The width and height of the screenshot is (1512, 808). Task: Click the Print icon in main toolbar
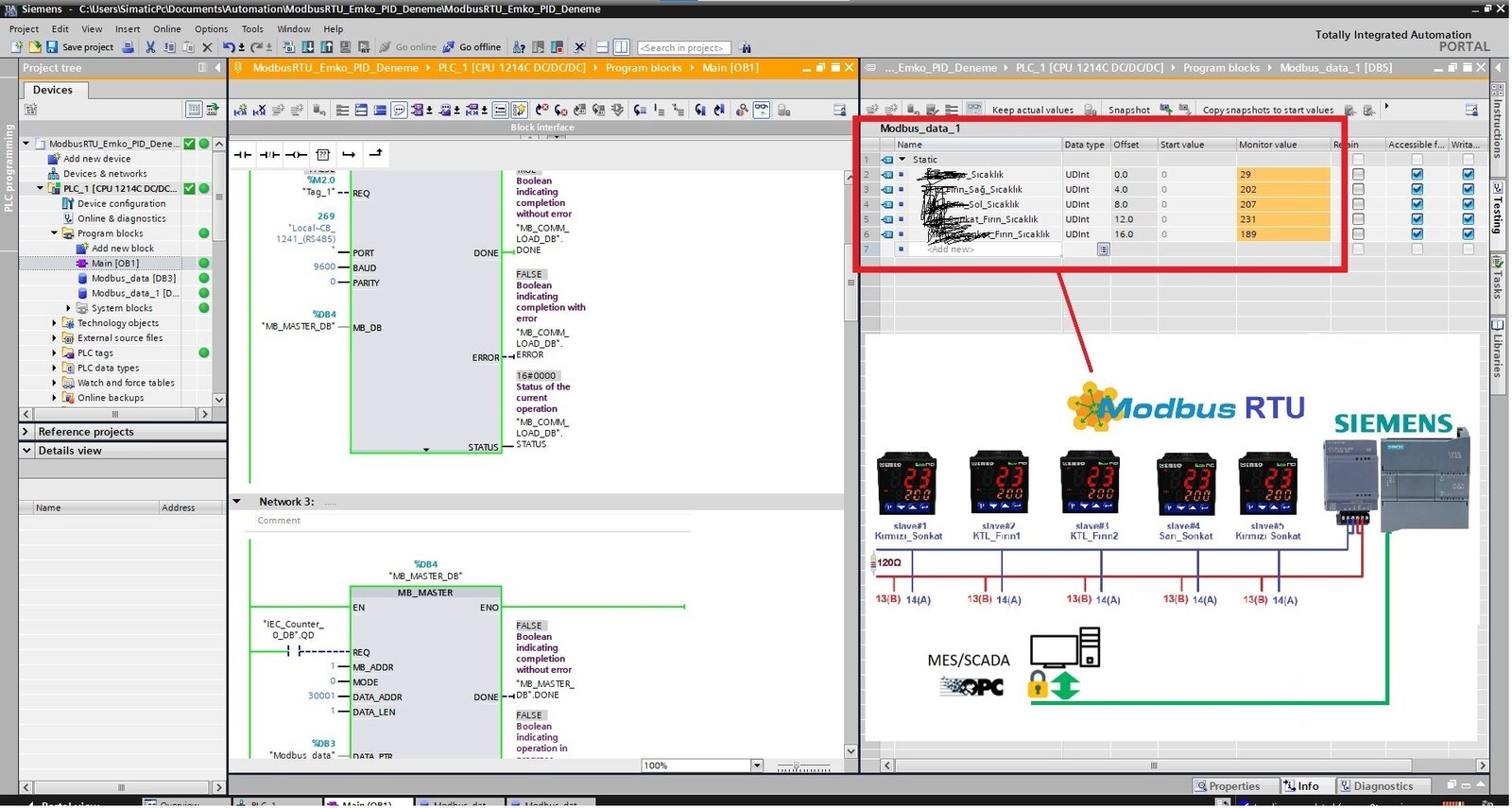(128, 47)
